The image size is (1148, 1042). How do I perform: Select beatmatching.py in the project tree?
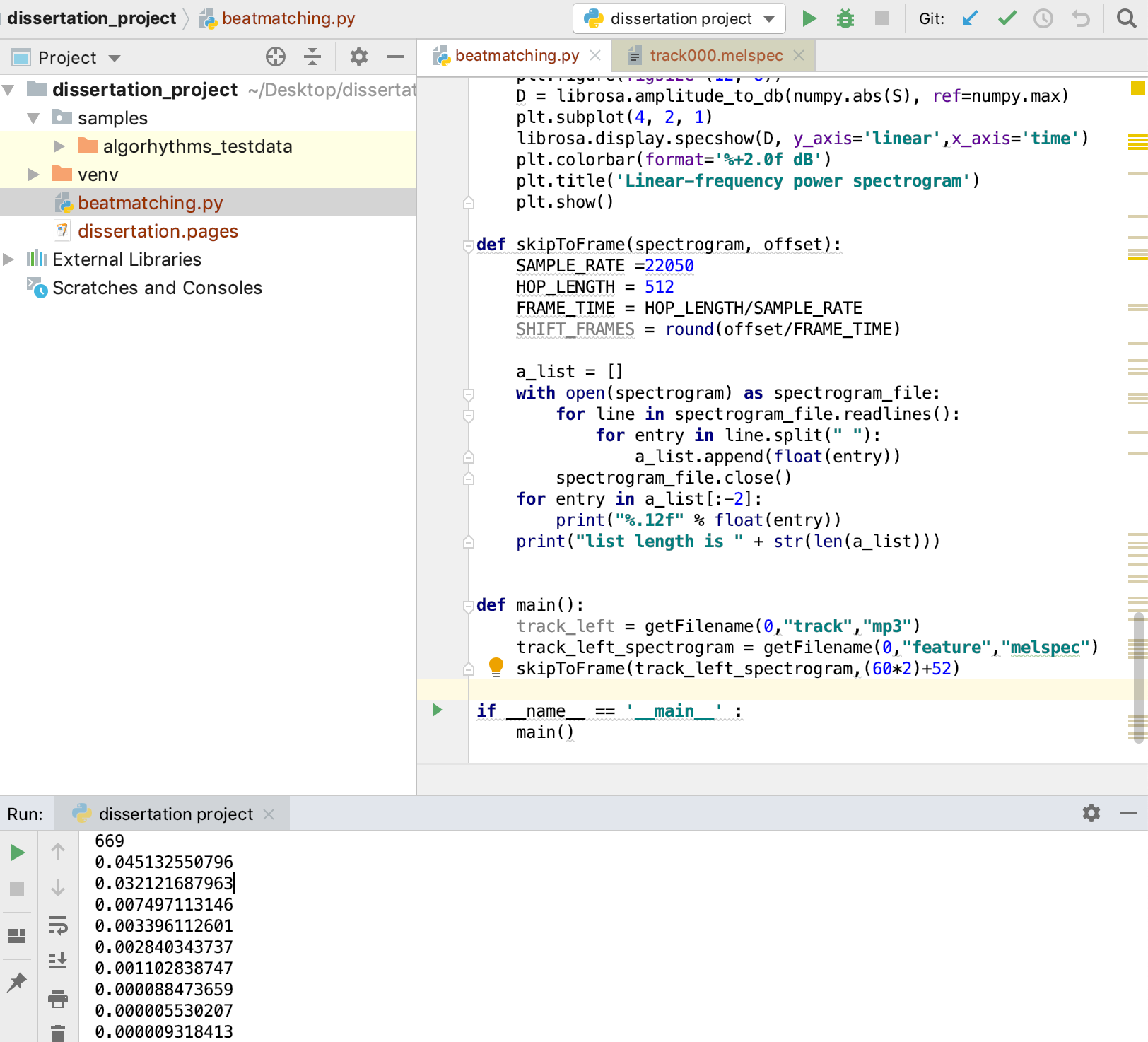(x=208, y=203)
